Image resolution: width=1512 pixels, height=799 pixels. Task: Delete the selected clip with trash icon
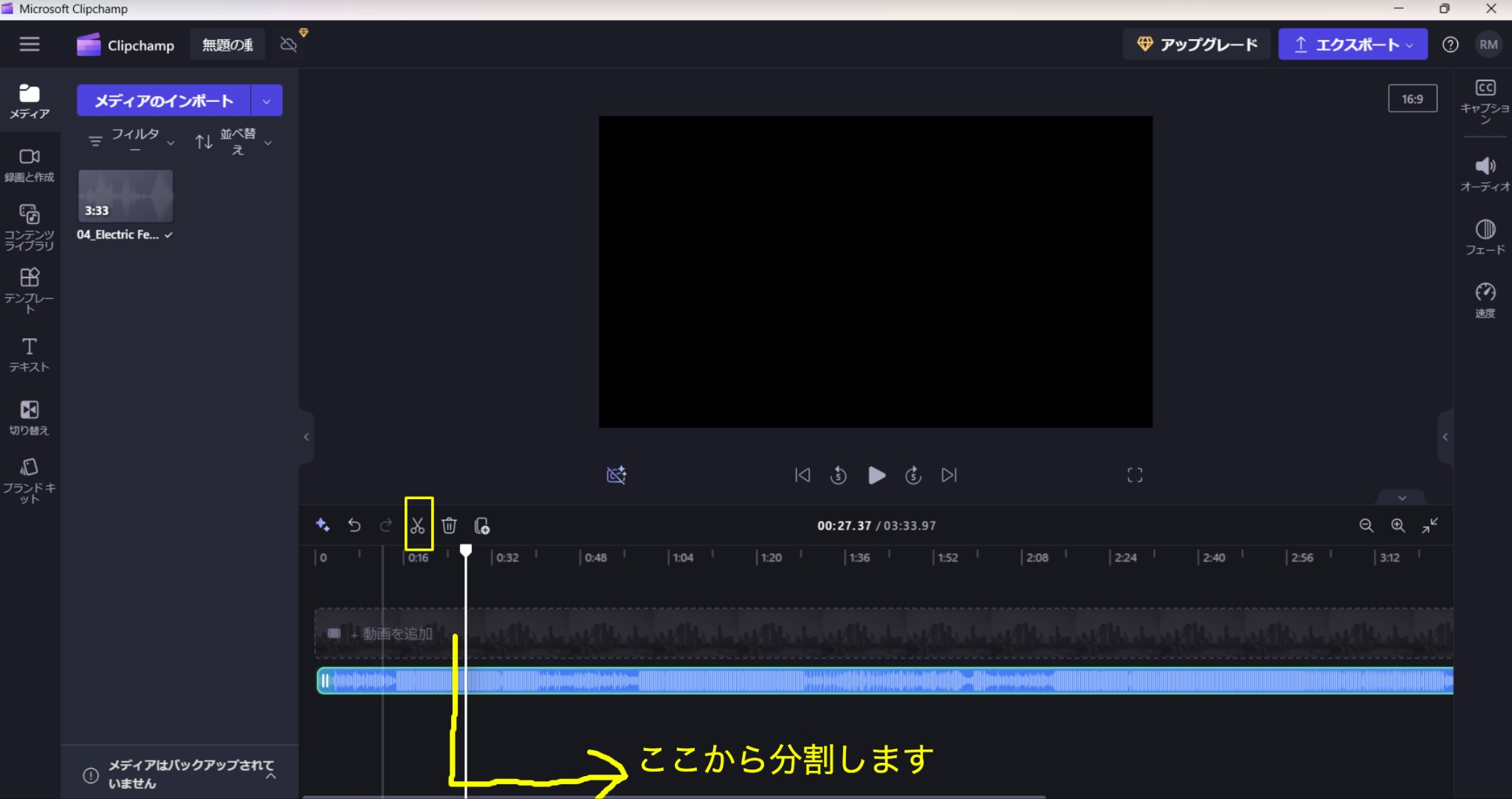pos(449,525)
